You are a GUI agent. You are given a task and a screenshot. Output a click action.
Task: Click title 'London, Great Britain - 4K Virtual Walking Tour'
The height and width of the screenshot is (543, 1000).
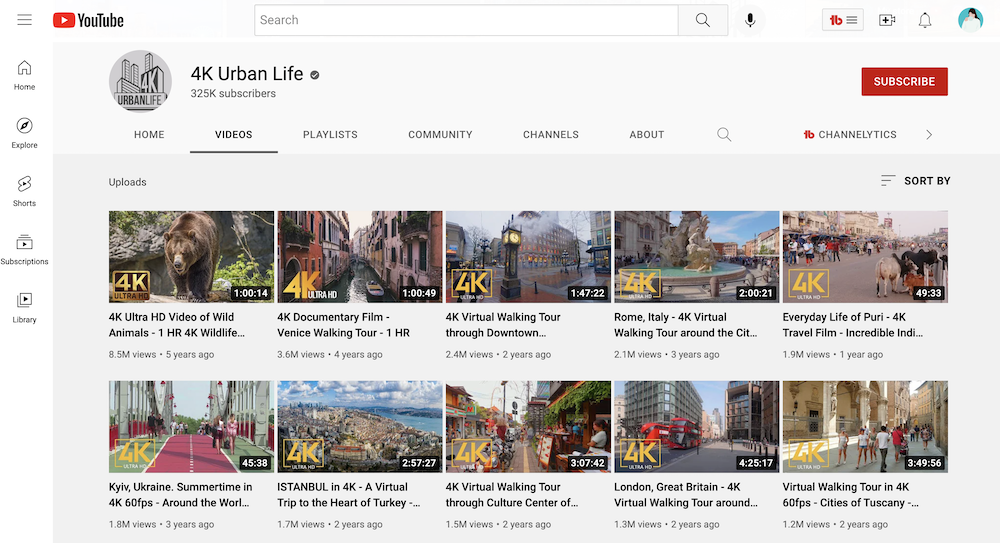[x=686, y=495]
